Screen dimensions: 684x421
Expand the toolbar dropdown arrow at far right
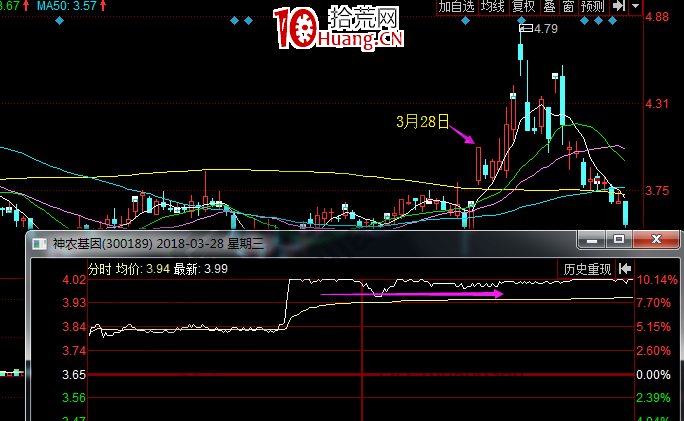point(636,7)
